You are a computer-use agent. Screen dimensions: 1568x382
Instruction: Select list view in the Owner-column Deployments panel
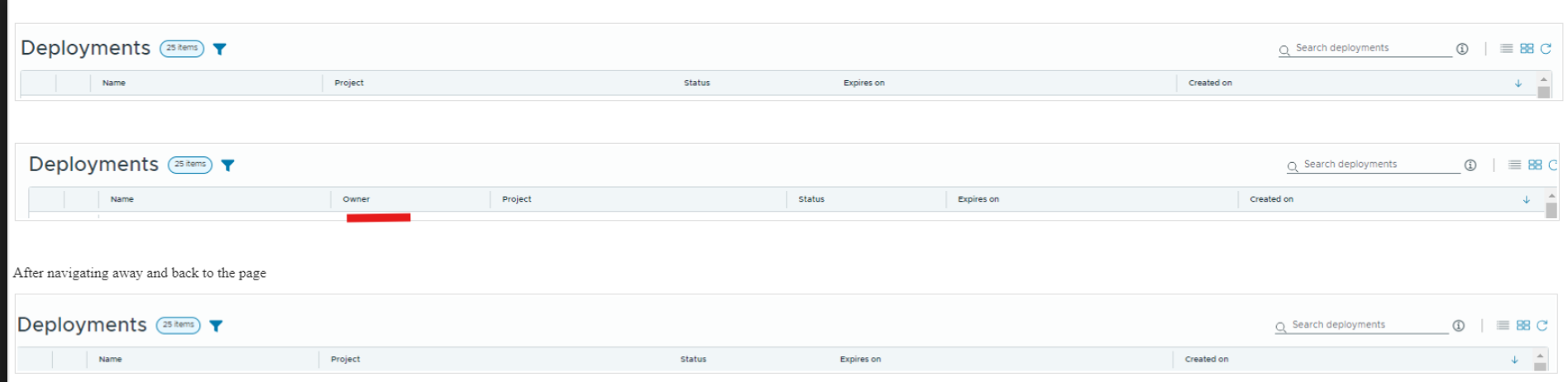click(x=1514, y=165)
